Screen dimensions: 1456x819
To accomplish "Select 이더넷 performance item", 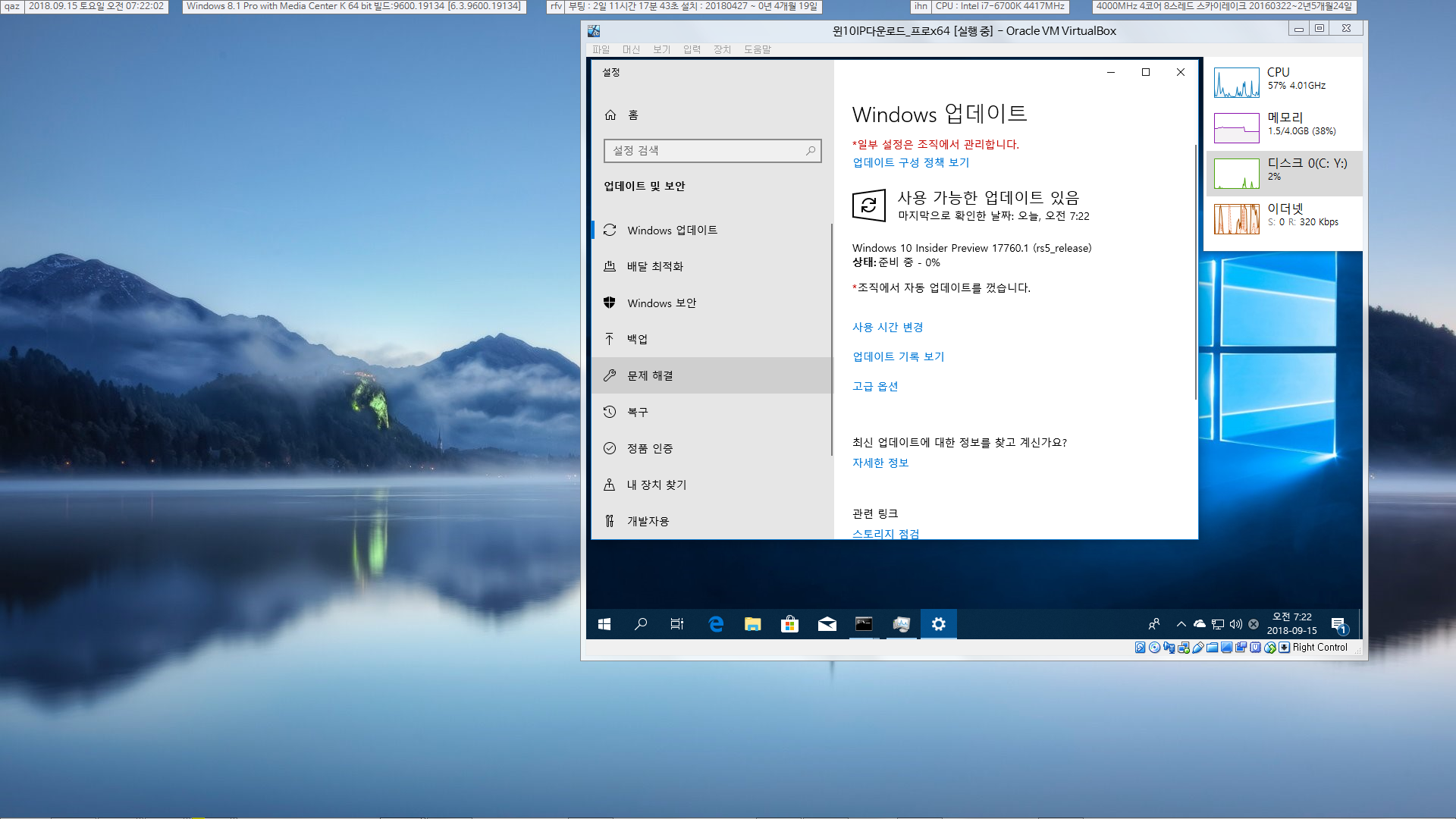I will click(1284, 218).
